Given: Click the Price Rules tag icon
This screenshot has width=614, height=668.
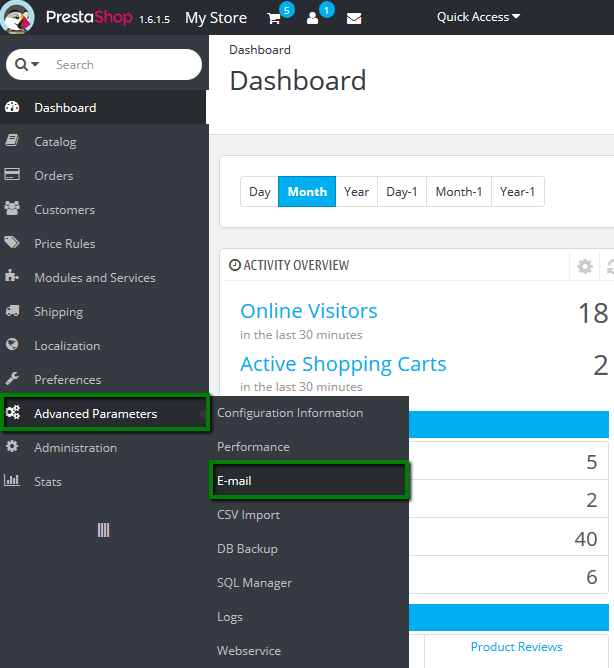Looking at the screenshot, I should pyautogui.click(x=12, y=242).
